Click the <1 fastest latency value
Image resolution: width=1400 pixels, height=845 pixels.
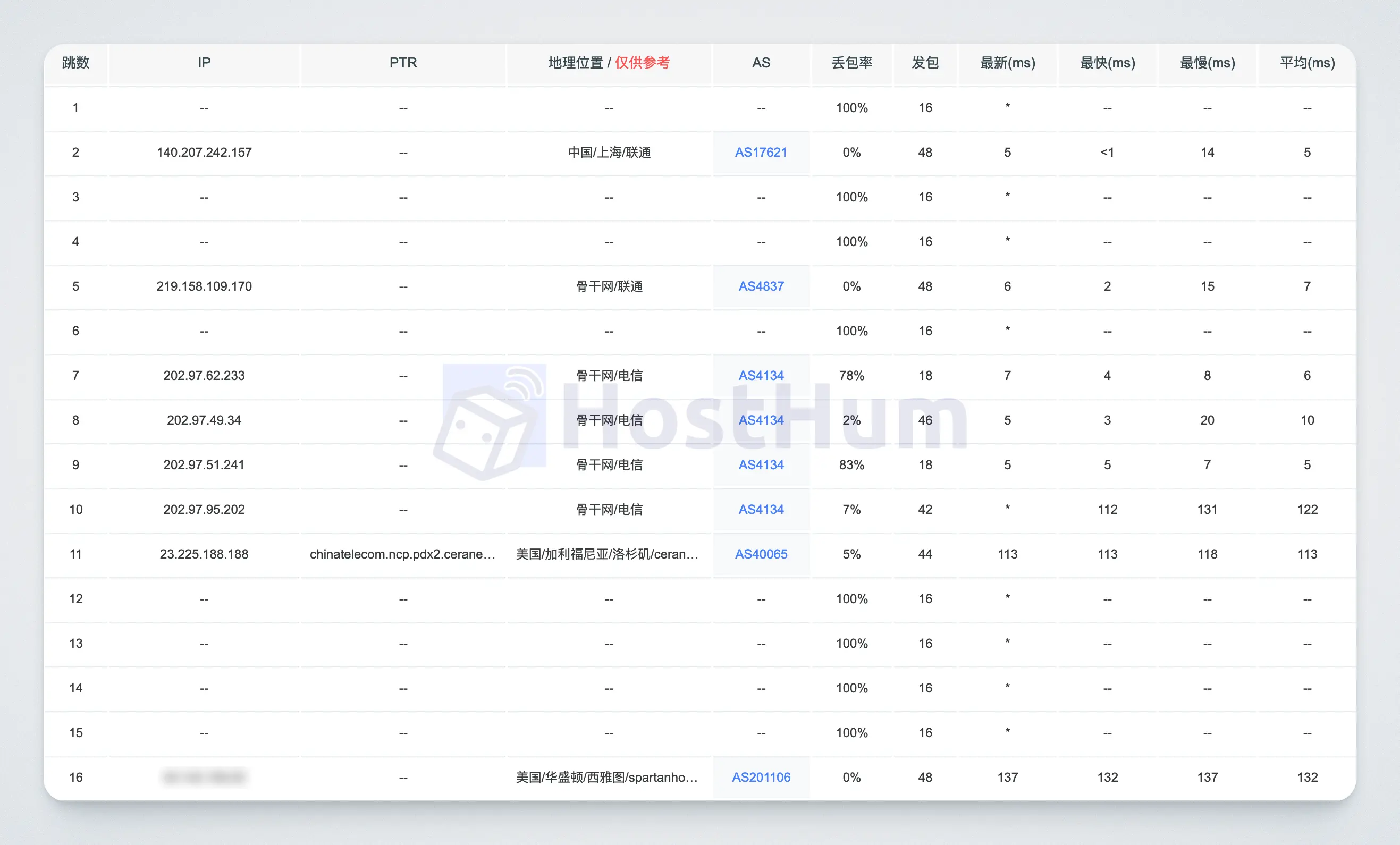[1107, 153]
